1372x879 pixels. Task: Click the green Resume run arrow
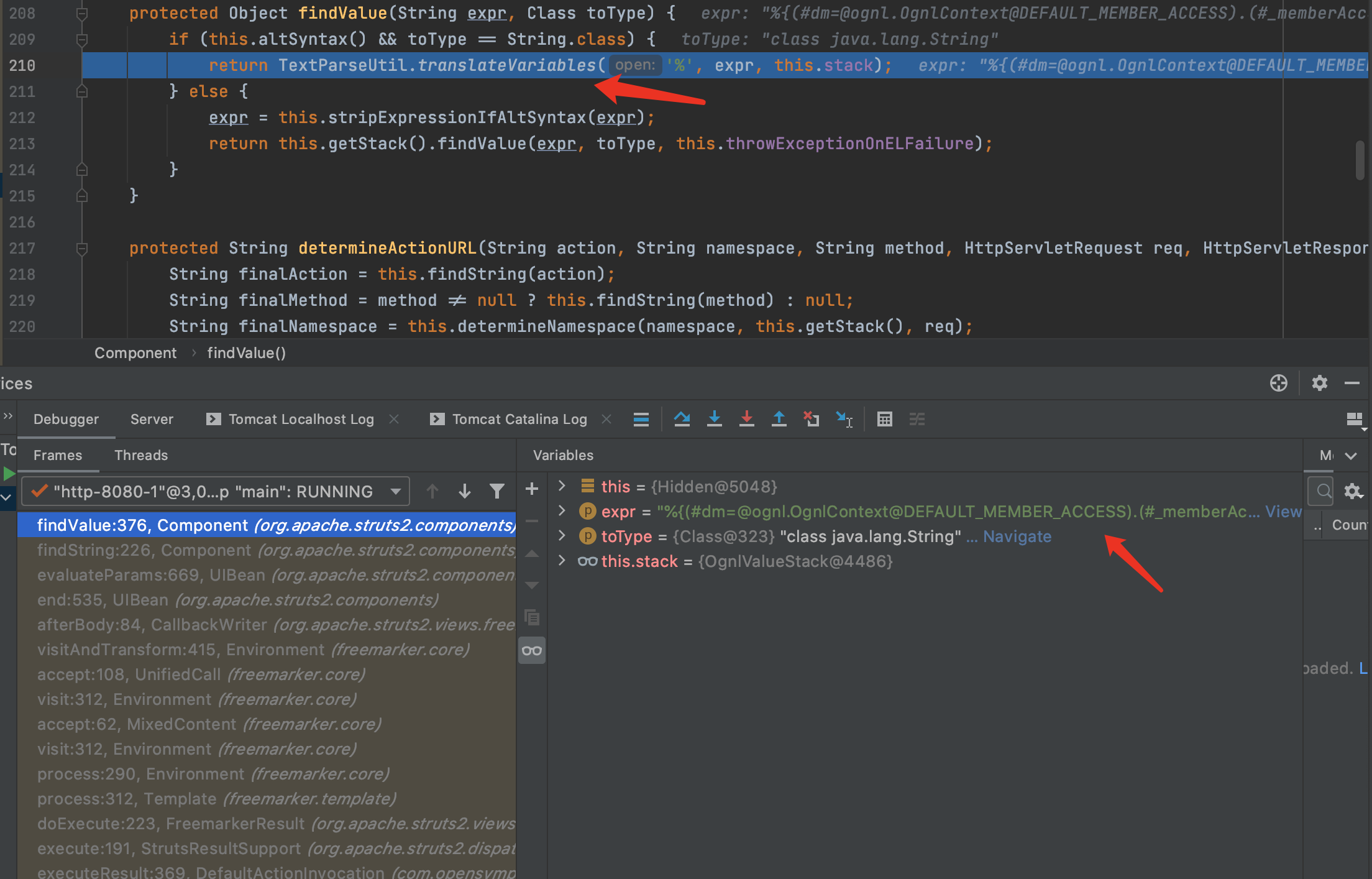click(x=9, y=474)
